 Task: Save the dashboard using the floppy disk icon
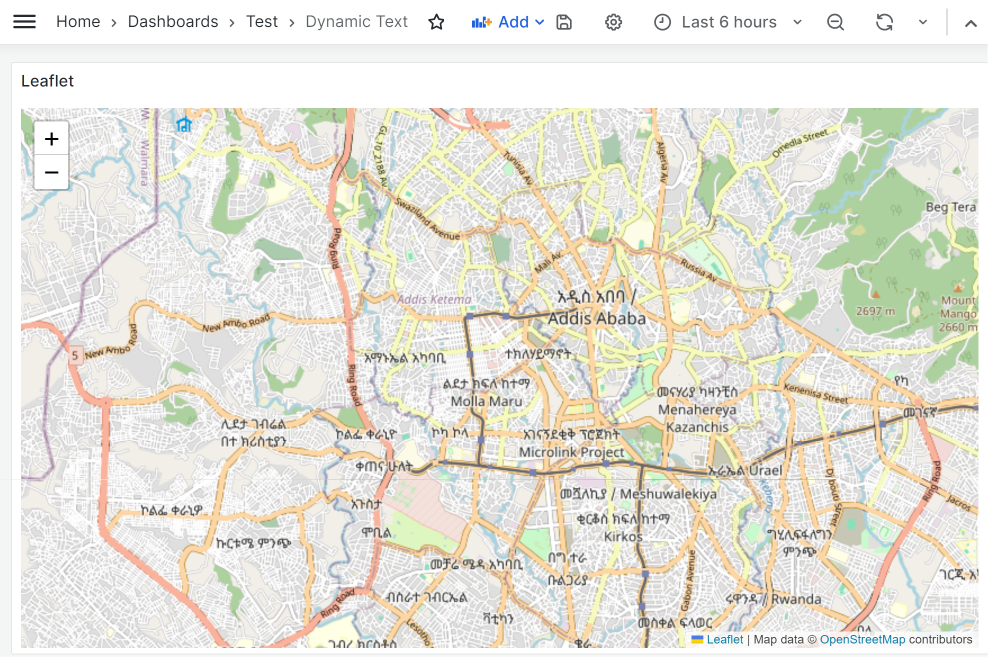tap(563, 21)
